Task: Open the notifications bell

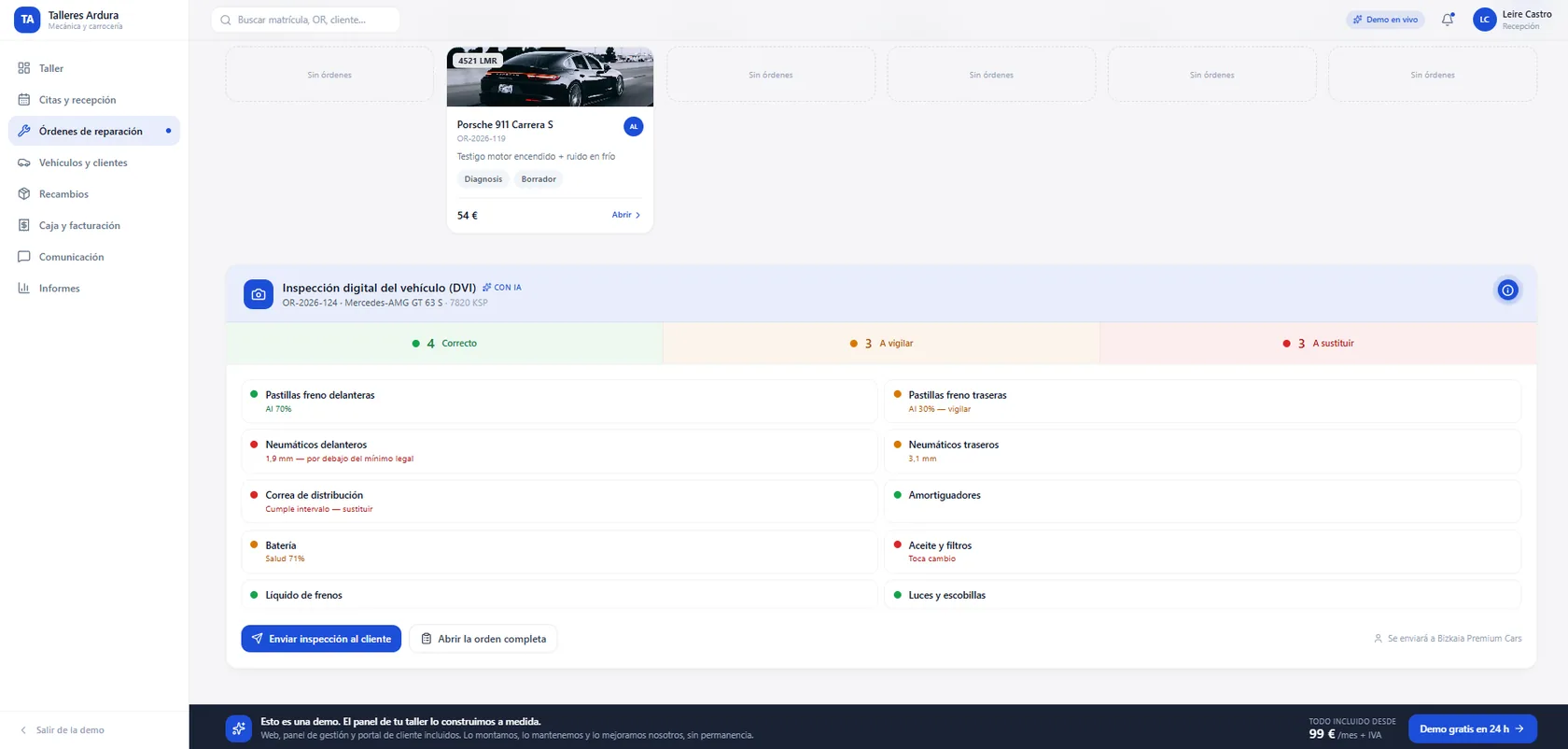Action: 1448,20
